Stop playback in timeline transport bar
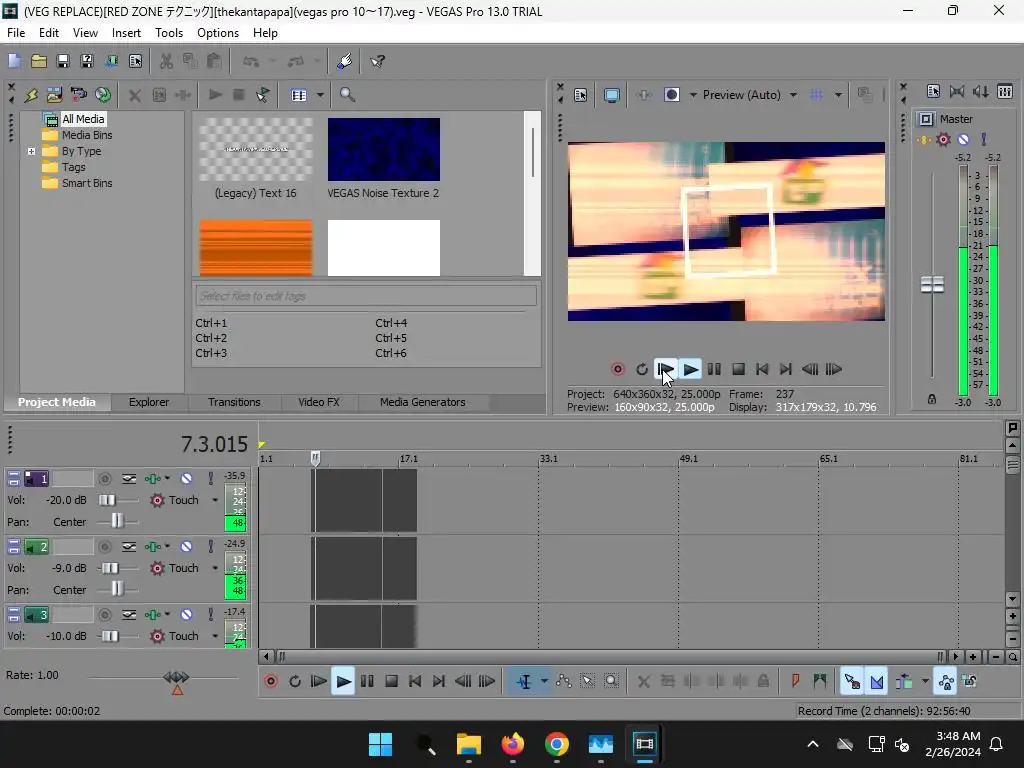 [x=391, y=682]
